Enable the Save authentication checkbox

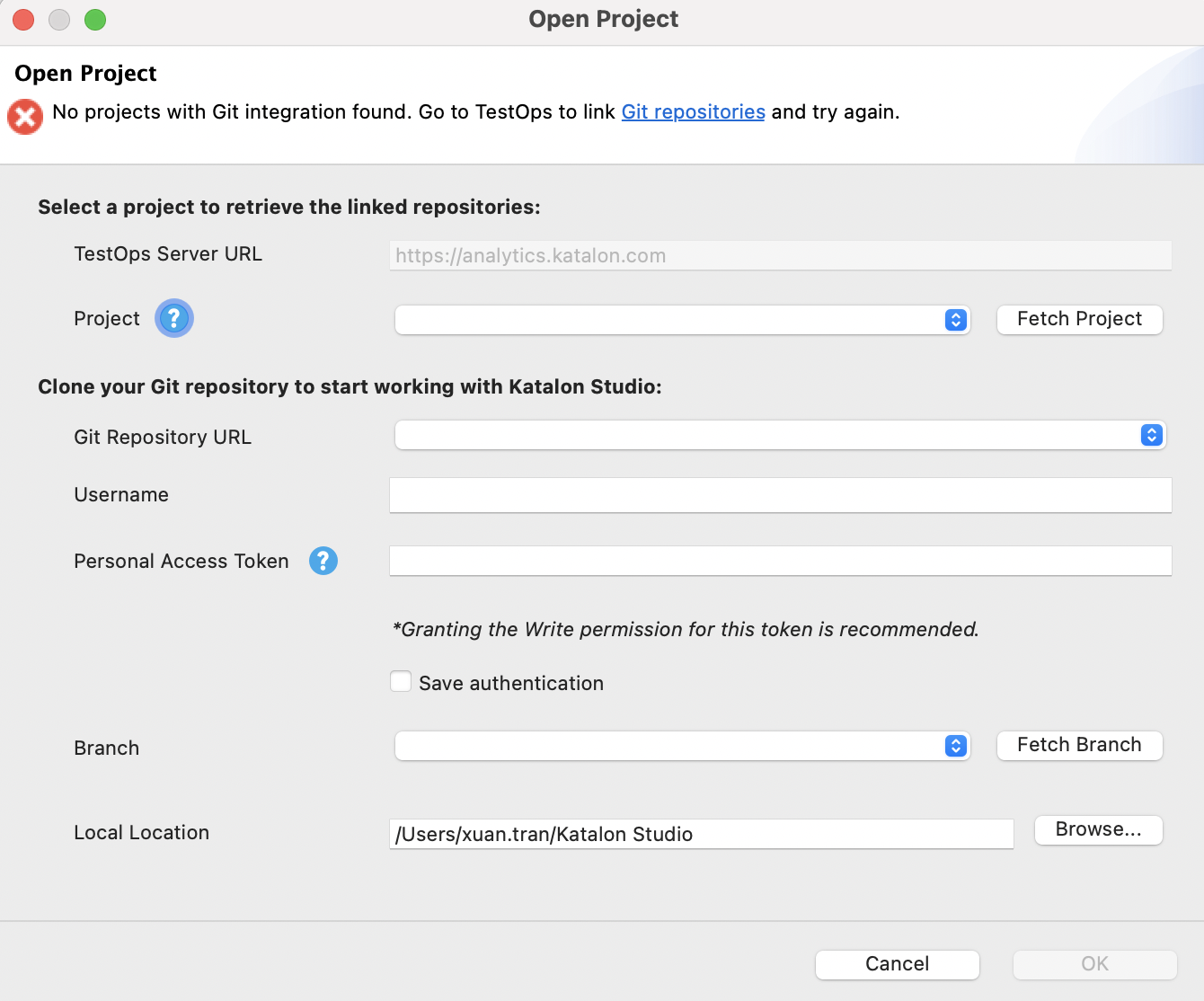[401, 682]
